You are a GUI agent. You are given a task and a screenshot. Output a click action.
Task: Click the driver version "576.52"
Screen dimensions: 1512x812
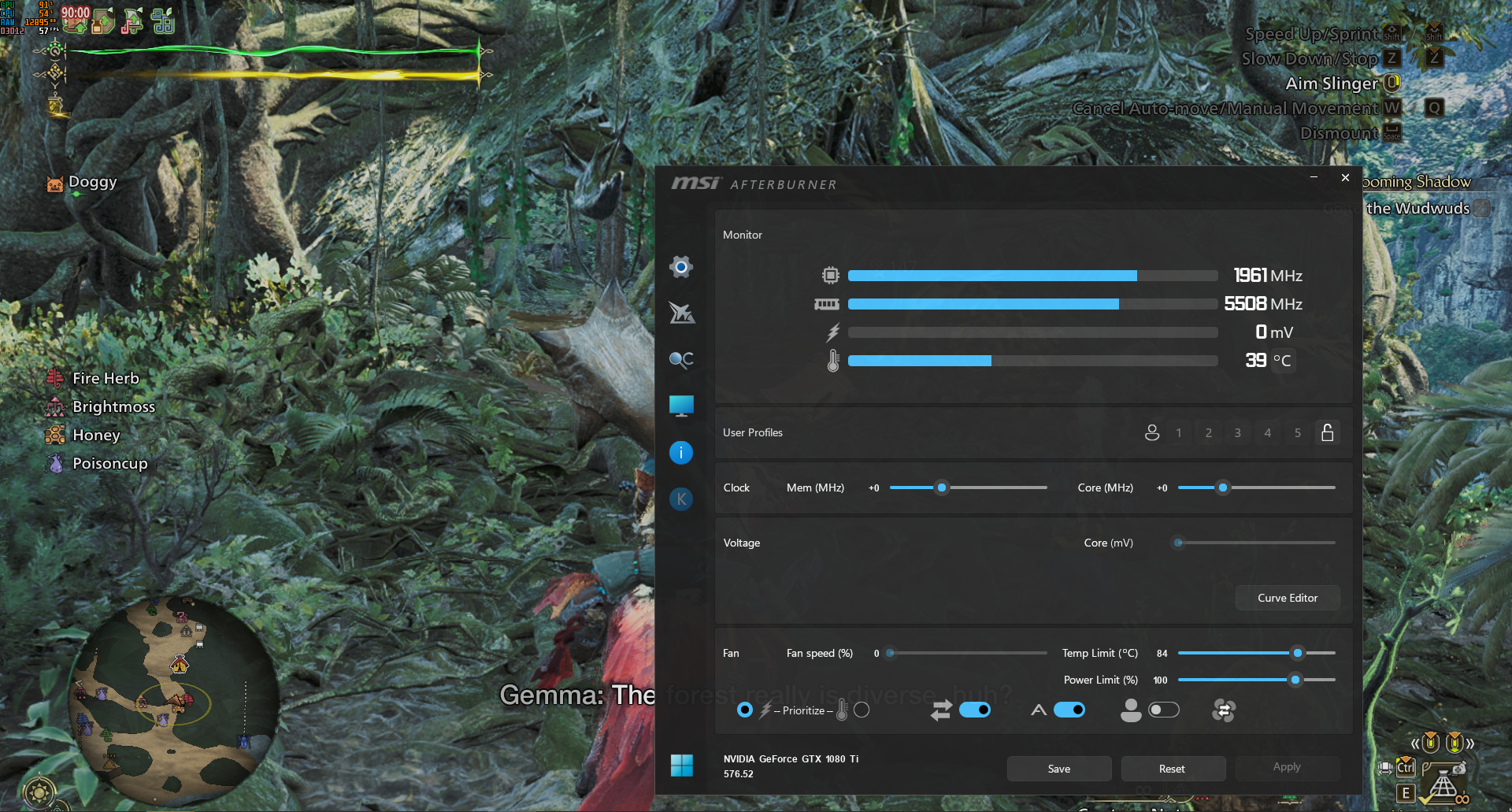739,774
